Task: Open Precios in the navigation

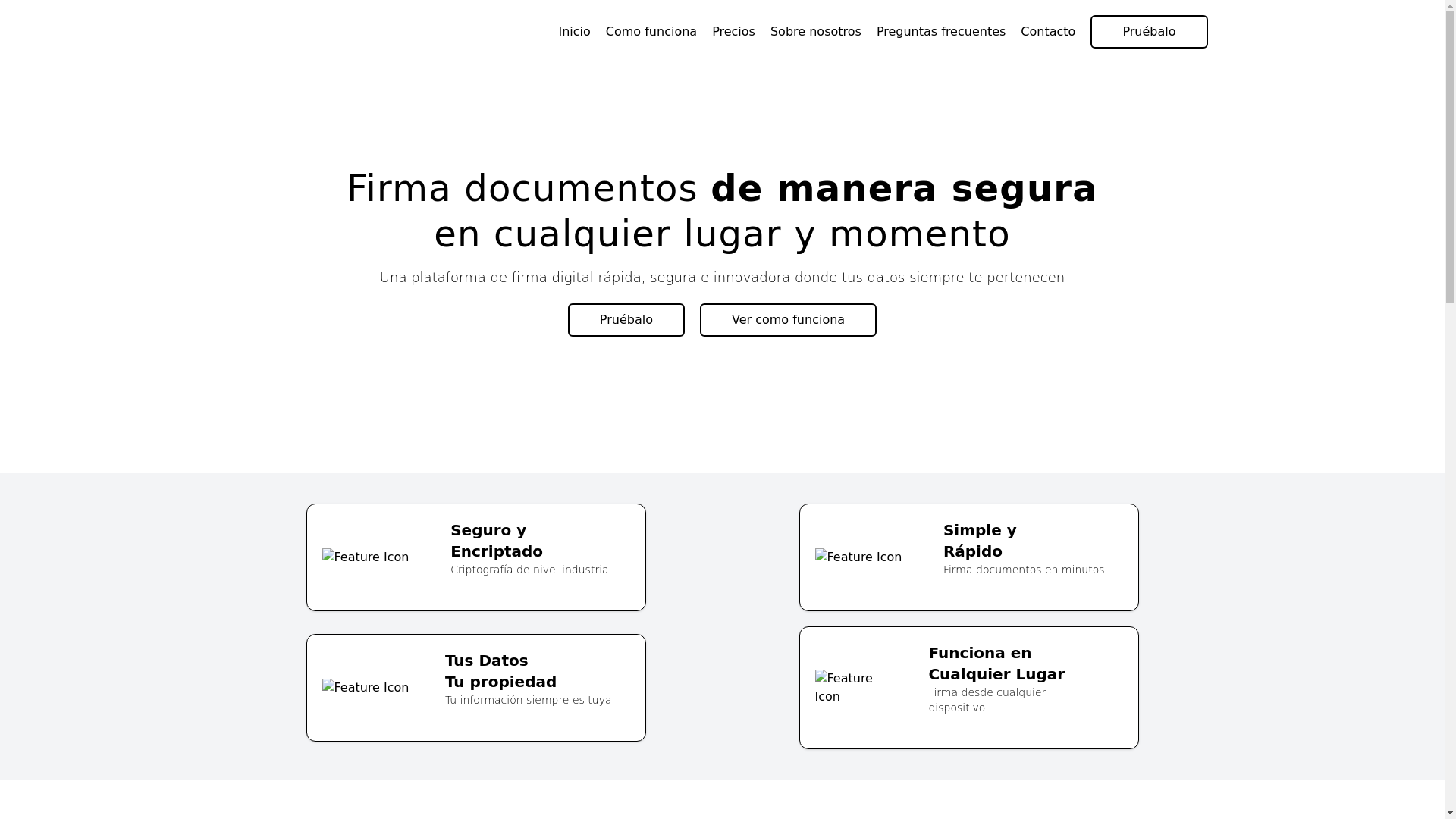Action: [x=733, y=32]
